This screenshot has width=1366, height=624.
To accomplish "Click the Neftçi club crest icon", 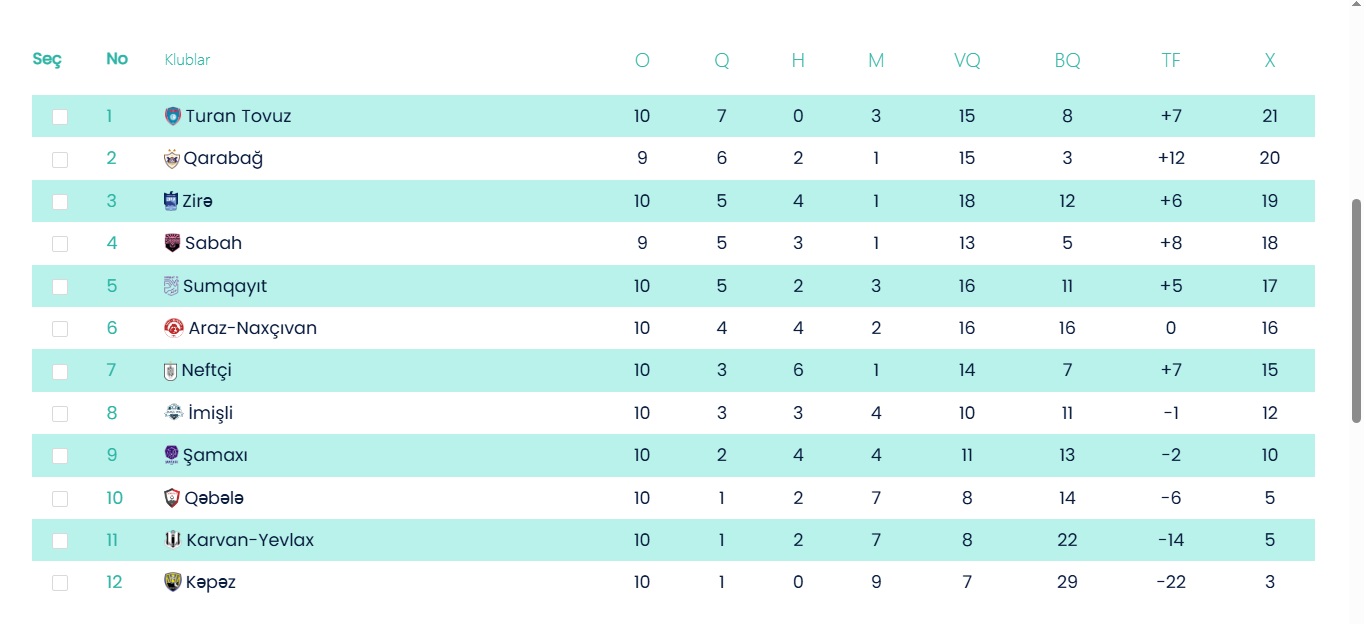I will (x=170, y=371).
